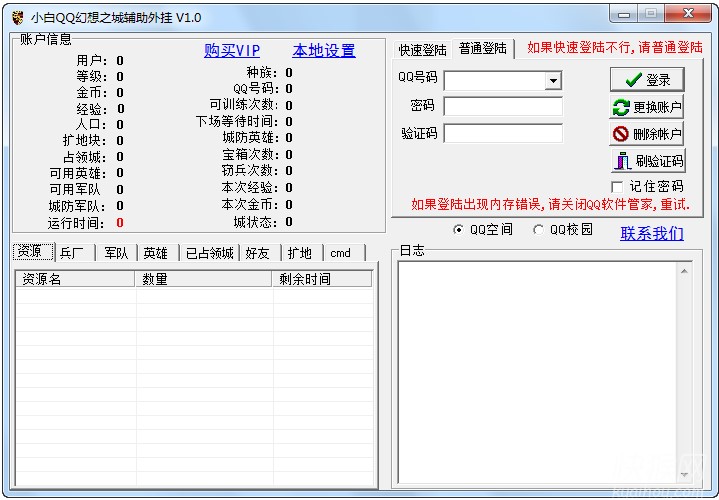Click the 剩余时间 column header

[x=322, y=279]
